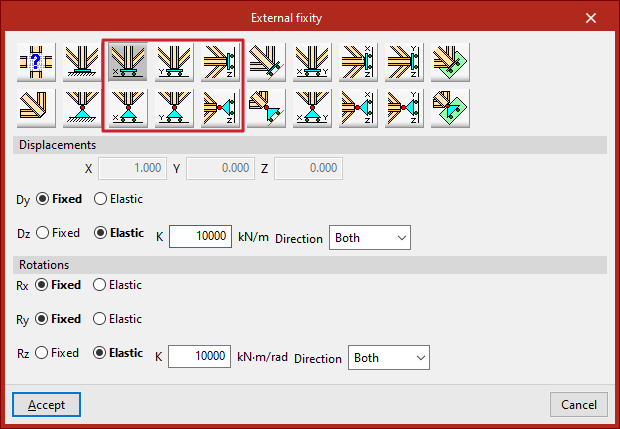The height and width of the screenshot is (429, 620).
Task: Select fixed support with X-direction rollers
Action: pyautogui.click(x=128, y=62)
